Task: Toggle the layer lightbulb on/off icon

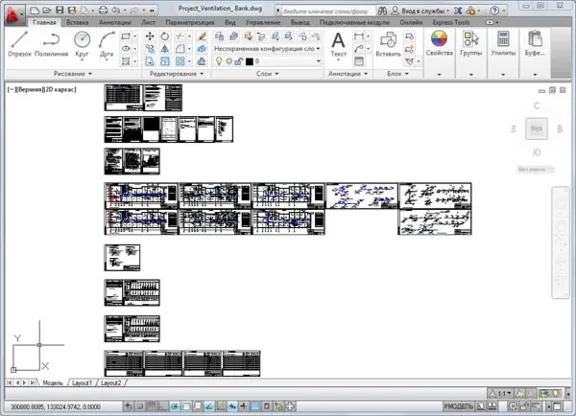Action: 219,61
